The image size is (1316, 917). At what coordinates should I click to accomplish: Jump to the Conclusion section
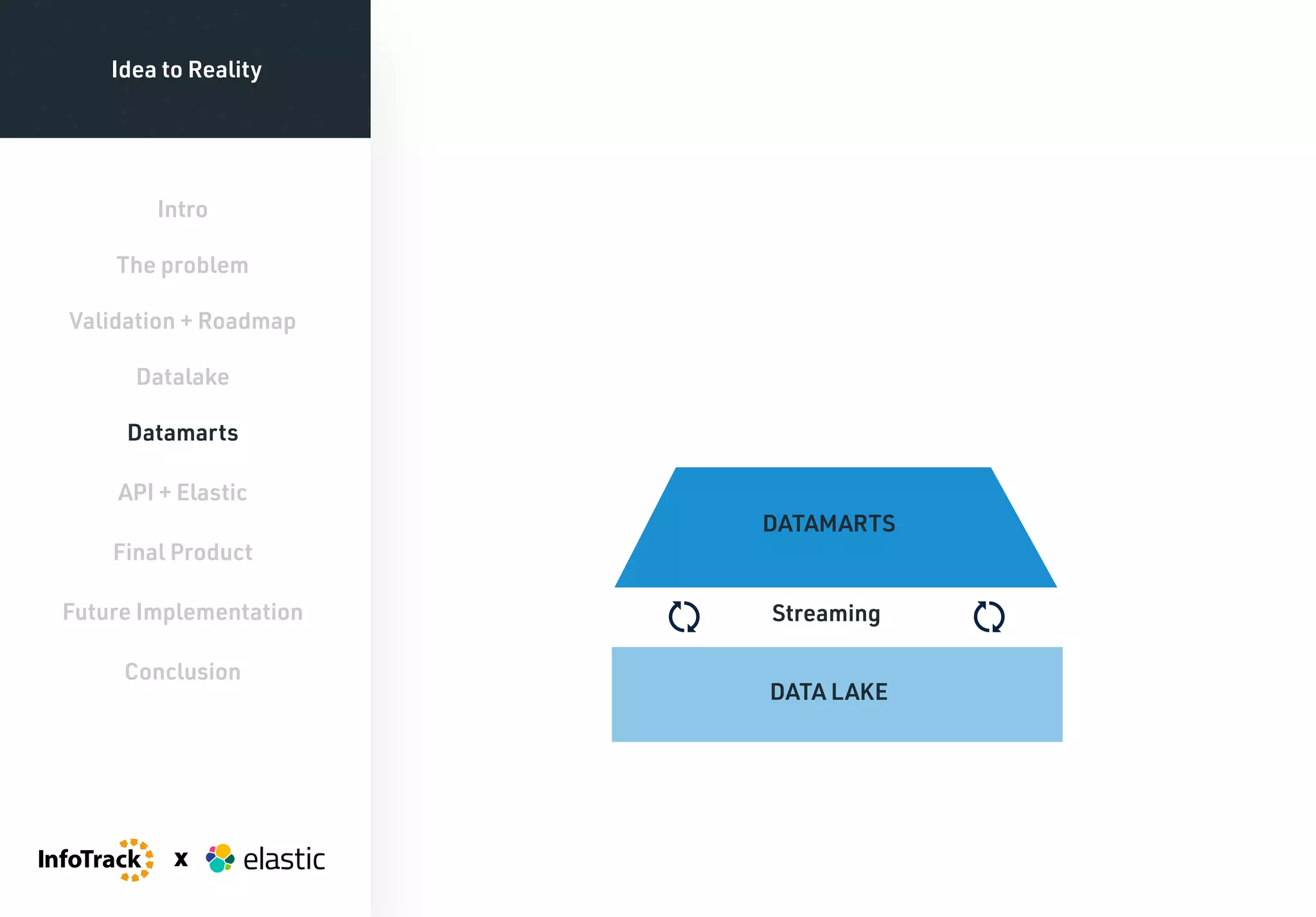pyautogui.click(x=182, y=672)
